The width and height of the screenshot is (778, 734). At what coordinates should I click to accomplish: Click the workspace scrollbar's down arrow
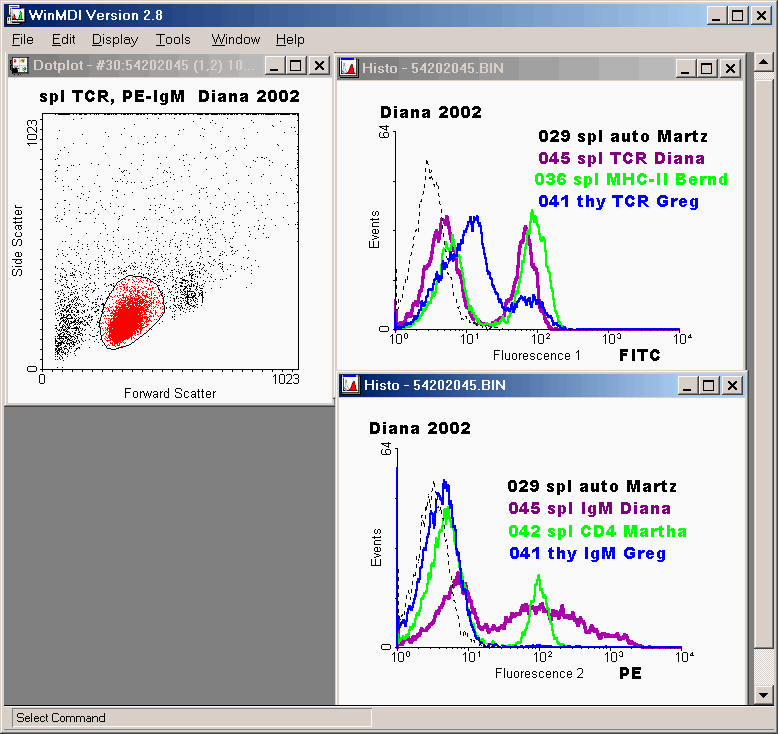click(x=762, y=694)
